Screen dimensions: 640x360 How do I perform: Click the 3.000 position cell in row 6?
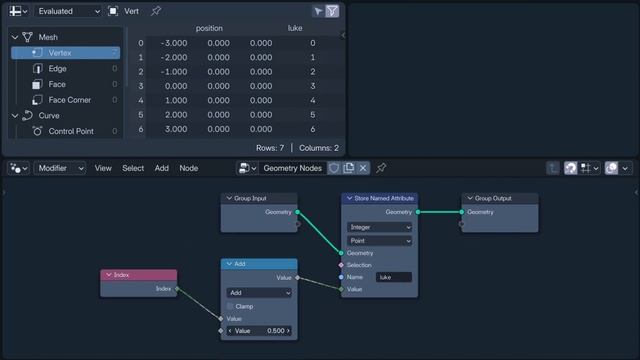[x=176, y=129]
